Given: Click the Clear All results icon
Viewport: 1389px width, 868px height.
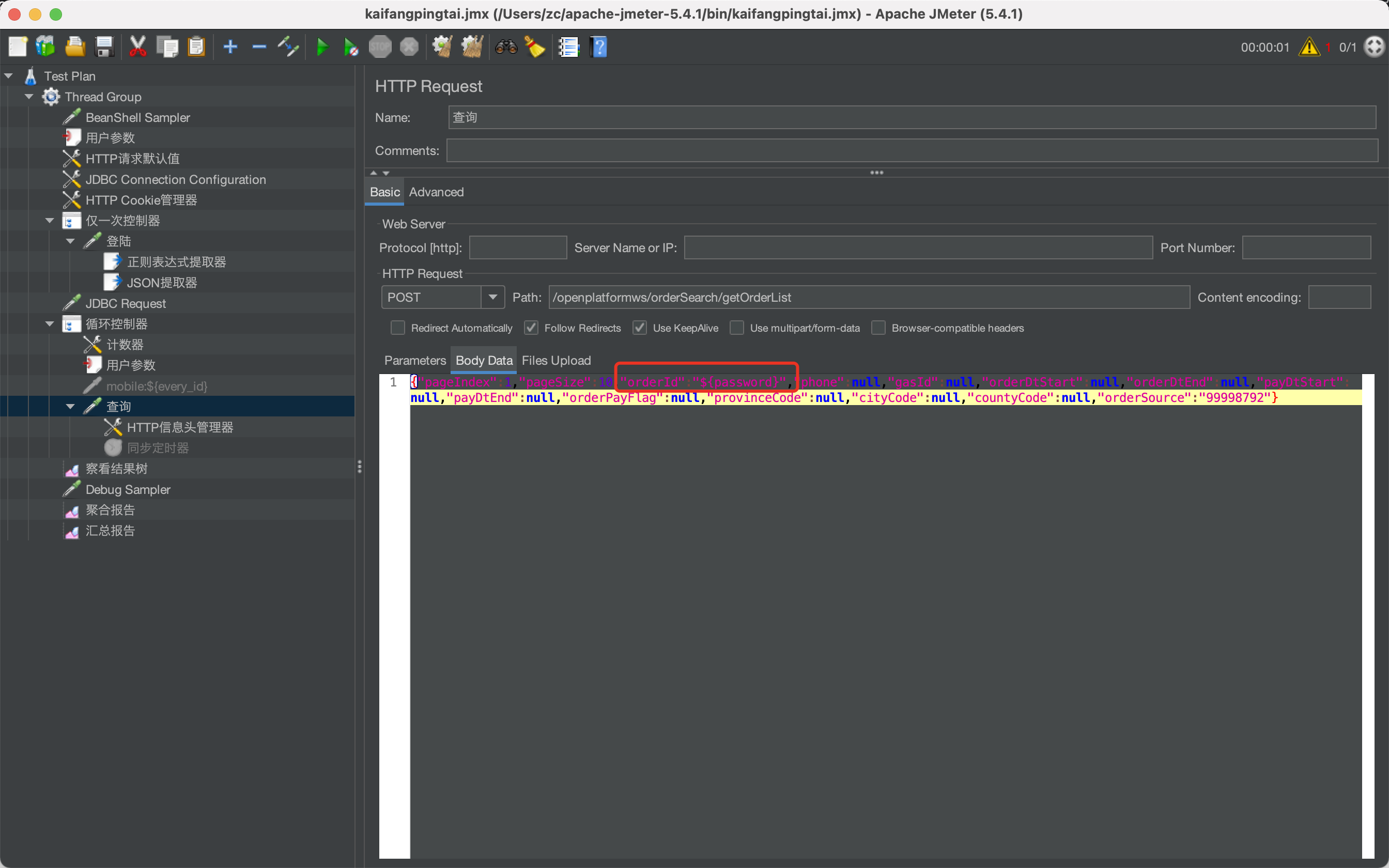Looking at the screenshot, I should [472, 47].
